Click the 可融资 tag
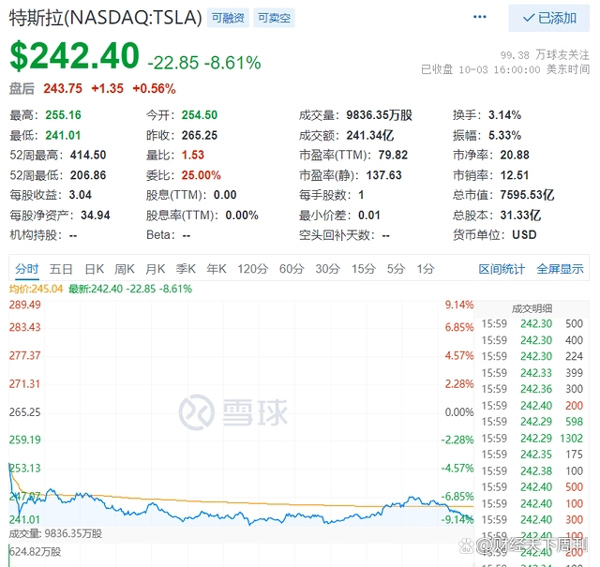The height and width of the screenshot is (567, 600). pyautogui.click(x=228, y=18)
